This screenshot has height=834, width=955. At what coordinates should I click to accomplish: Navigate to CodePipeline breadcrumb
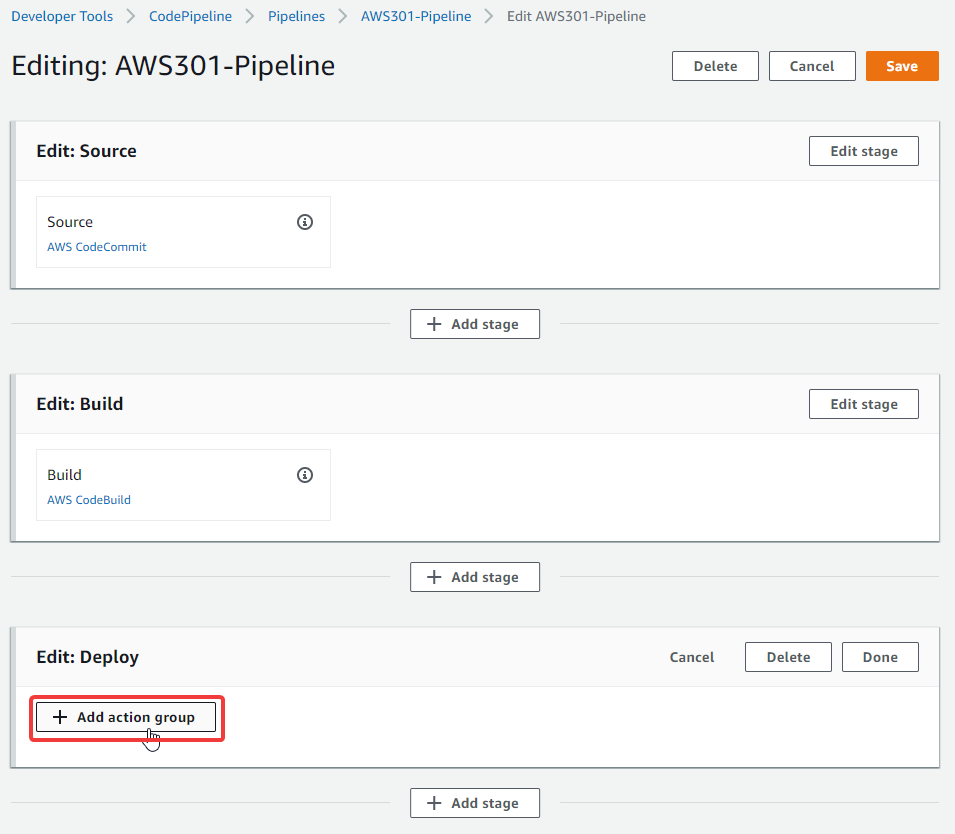click(x=190, y=16)
